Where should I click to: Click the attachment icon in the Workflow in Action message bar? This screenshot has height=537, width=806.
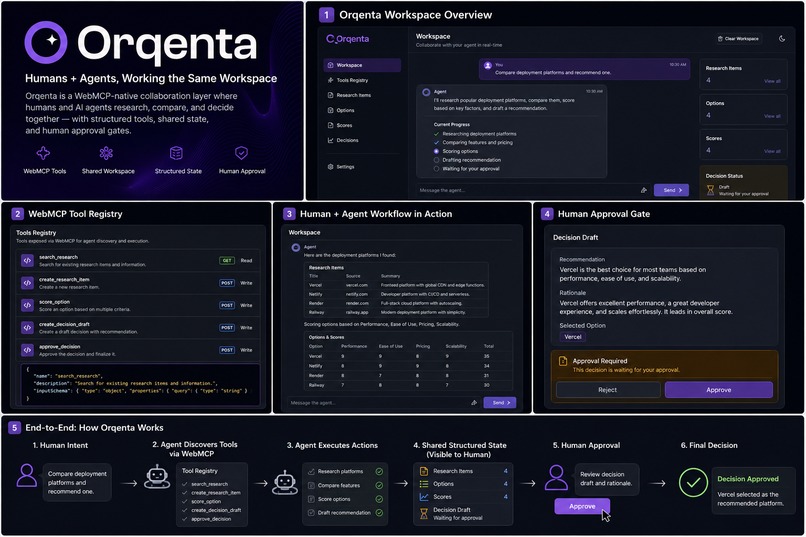[474, 403]
